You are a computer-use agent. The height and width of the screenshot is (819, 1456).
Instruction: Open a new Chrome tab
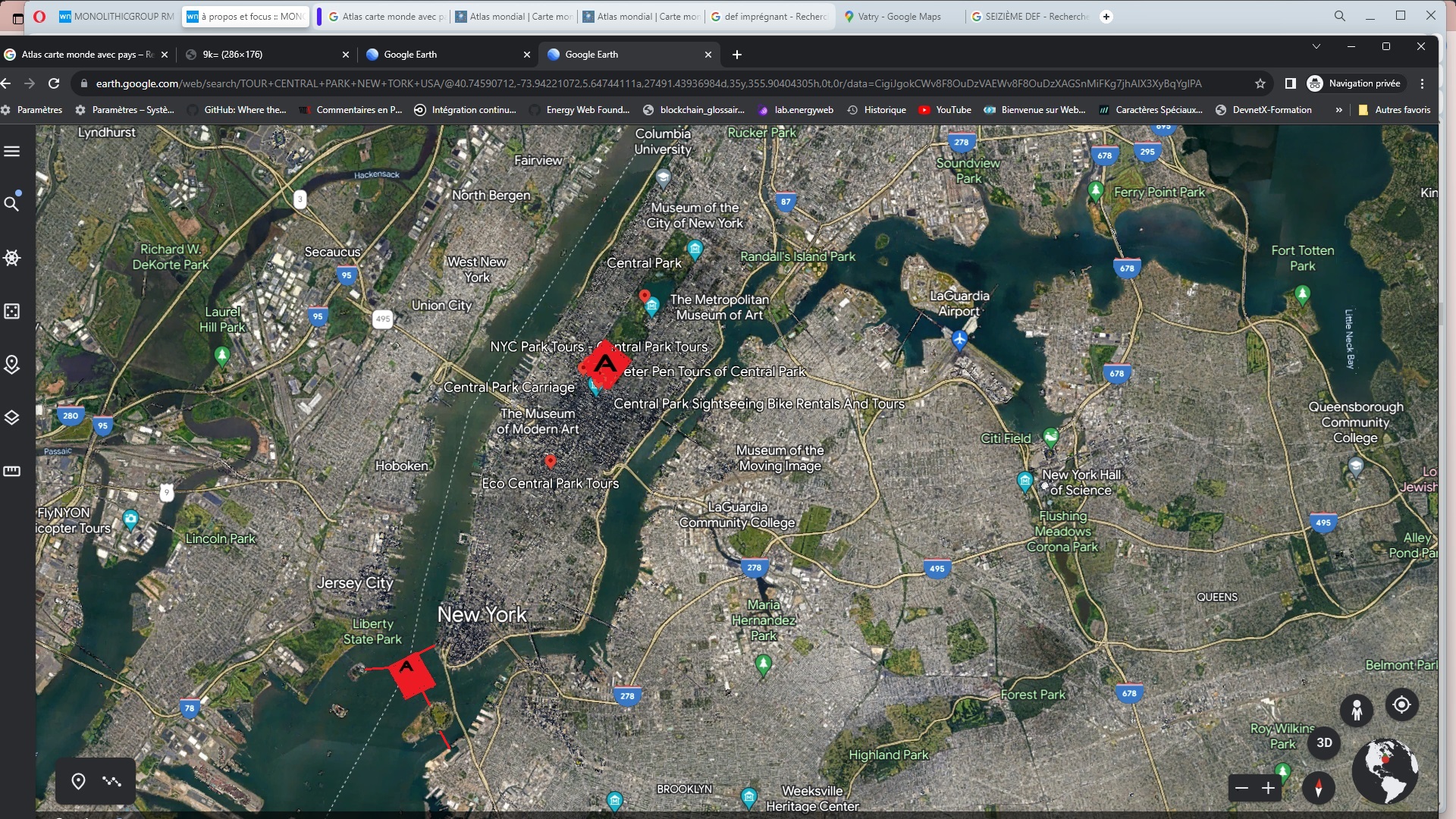coord(737,55)
